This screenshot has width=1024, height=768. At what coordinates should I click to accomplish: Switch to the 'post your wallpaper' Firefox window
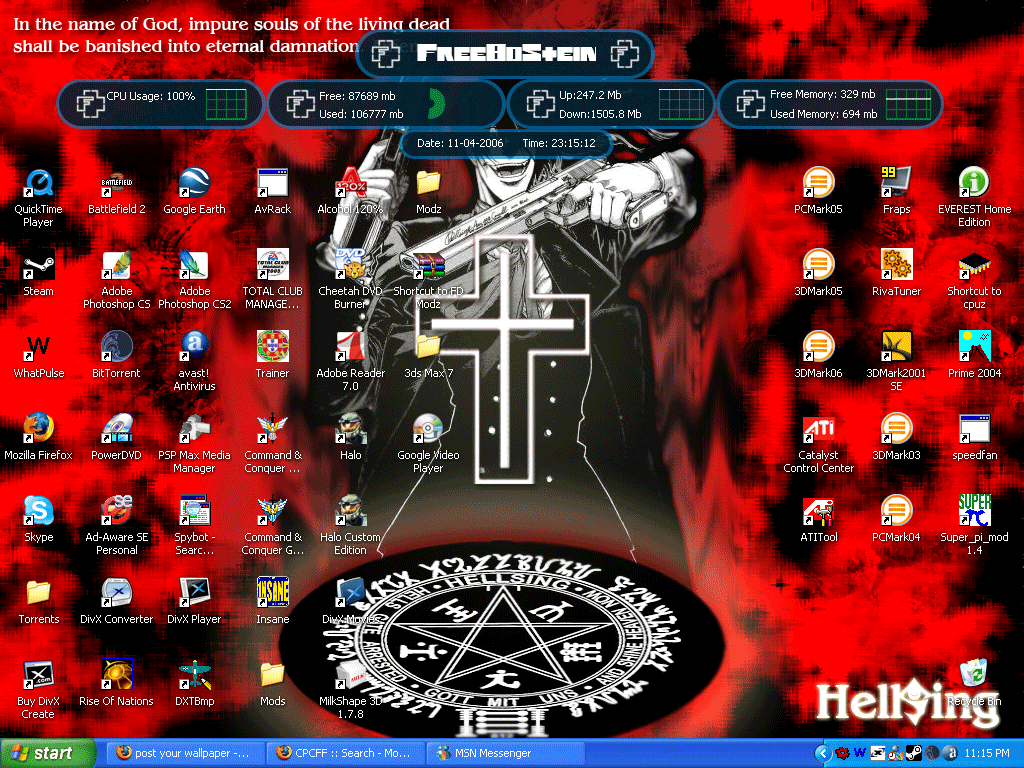[x=183, y=753]
